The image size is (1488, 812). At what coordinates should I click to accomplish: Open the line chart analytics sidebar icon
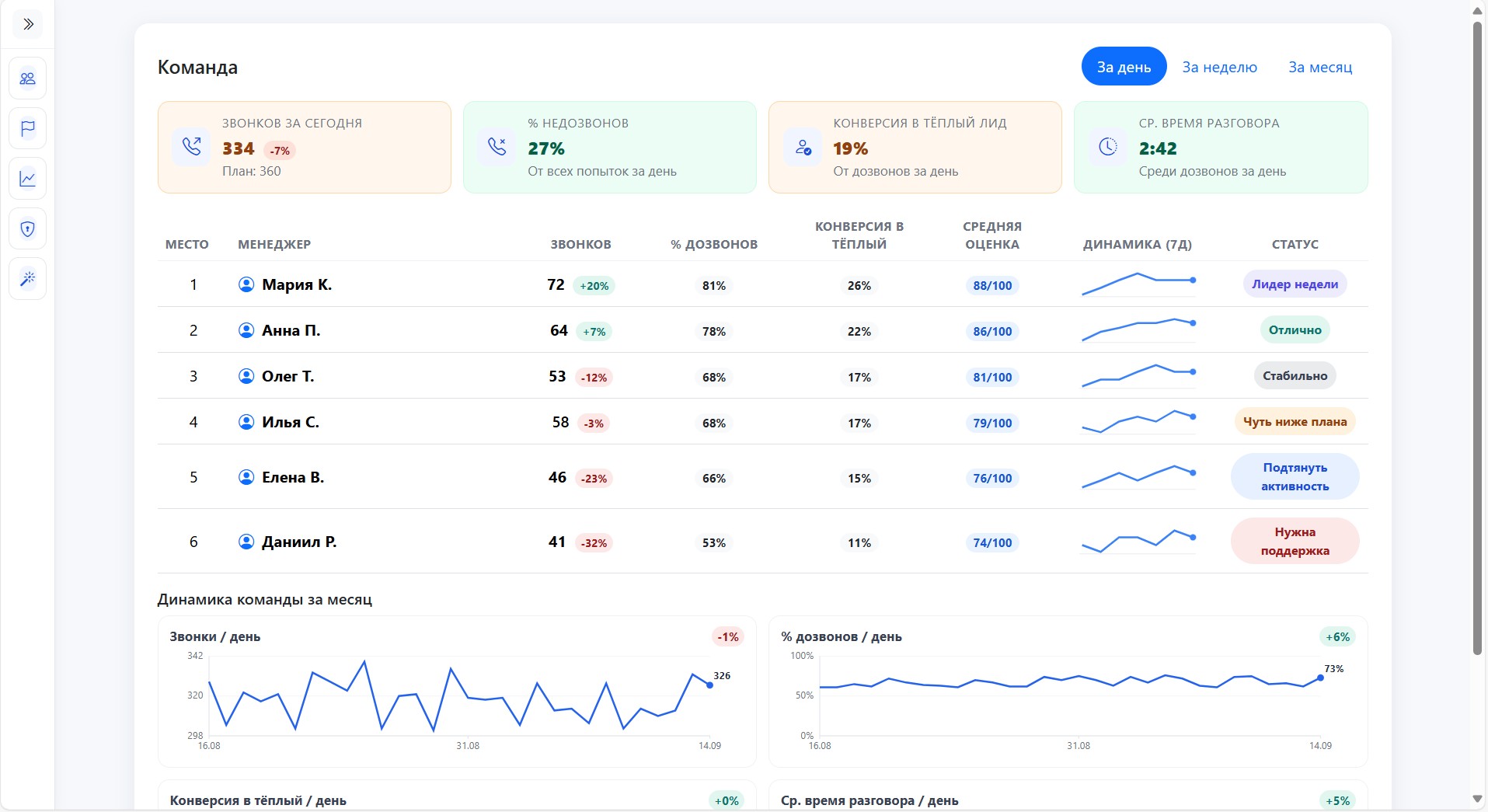point(28,179)
